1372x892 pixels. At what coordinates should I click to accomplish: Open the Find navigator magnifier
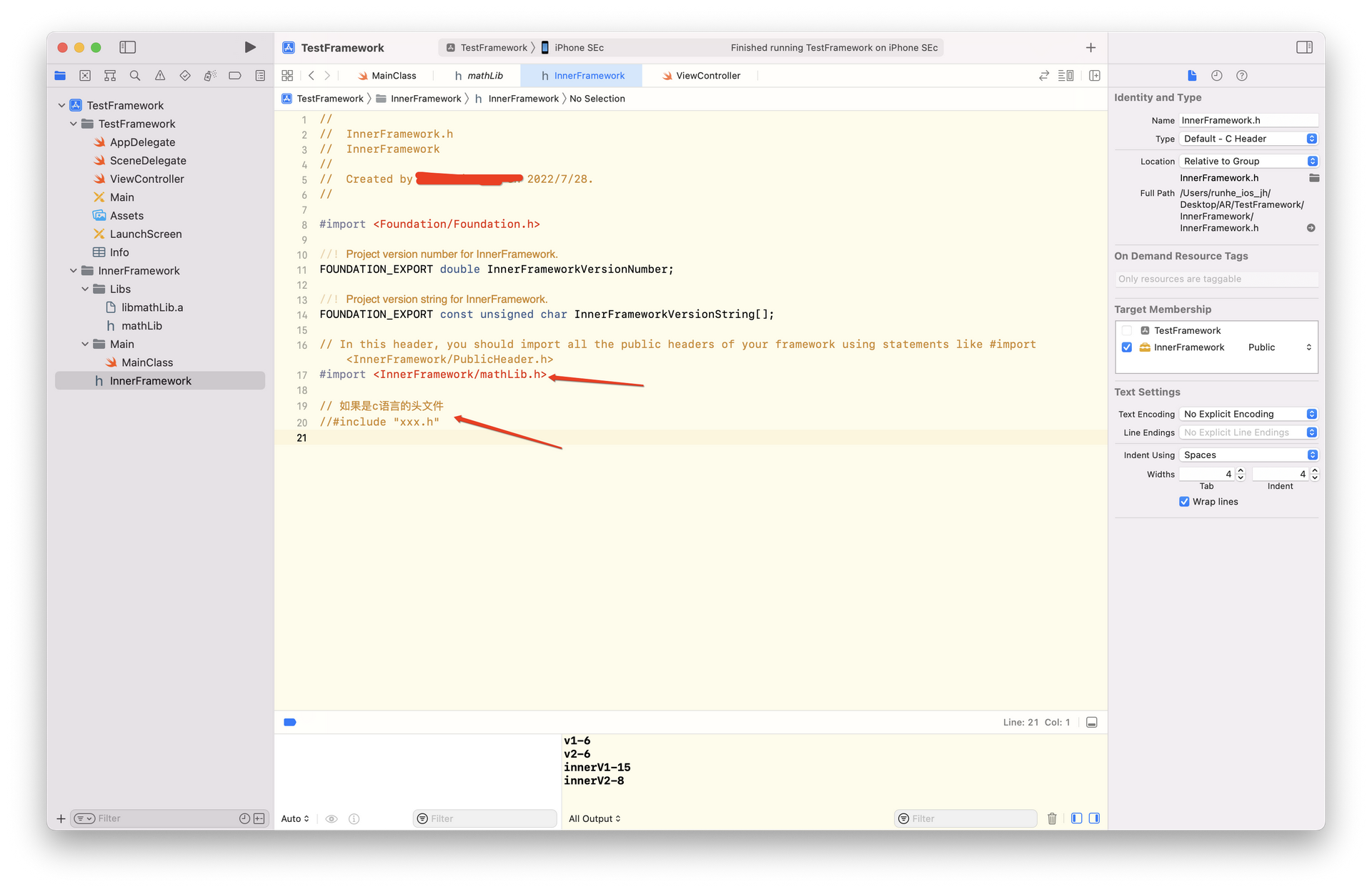135,76
